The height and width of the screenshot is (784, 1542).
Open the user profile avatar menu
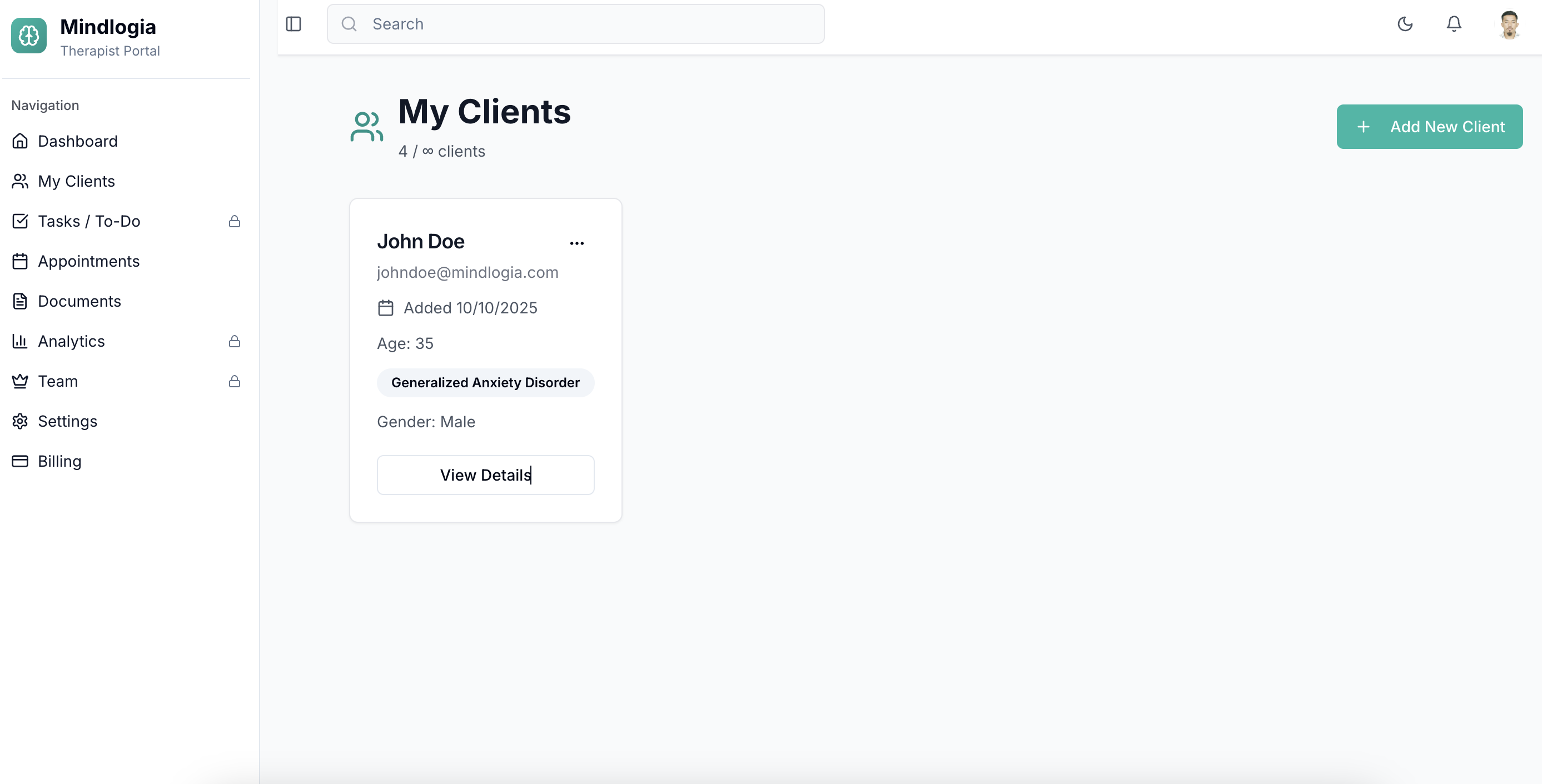pos(1509,24)
